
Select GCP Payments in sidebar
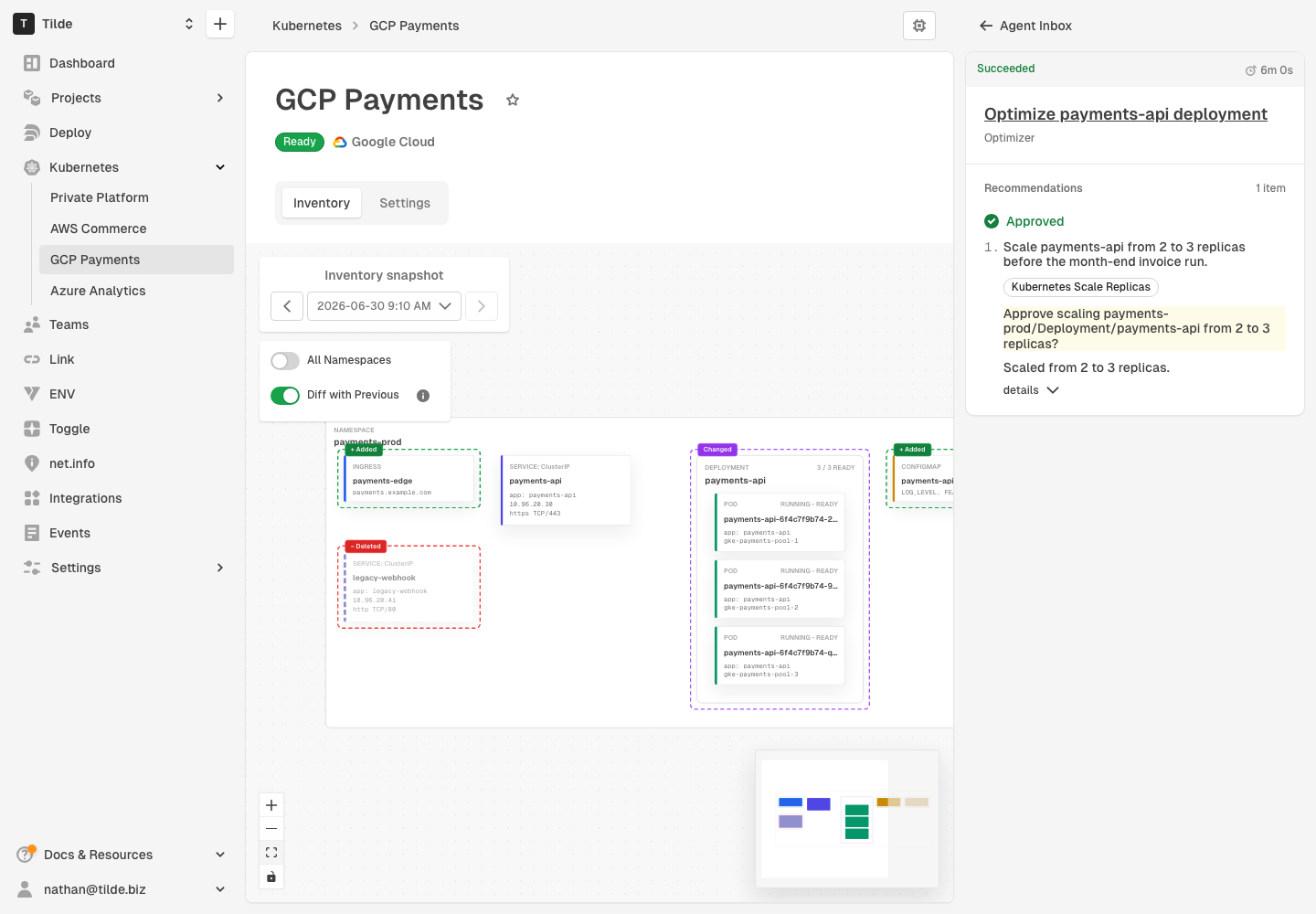[136, 260]
